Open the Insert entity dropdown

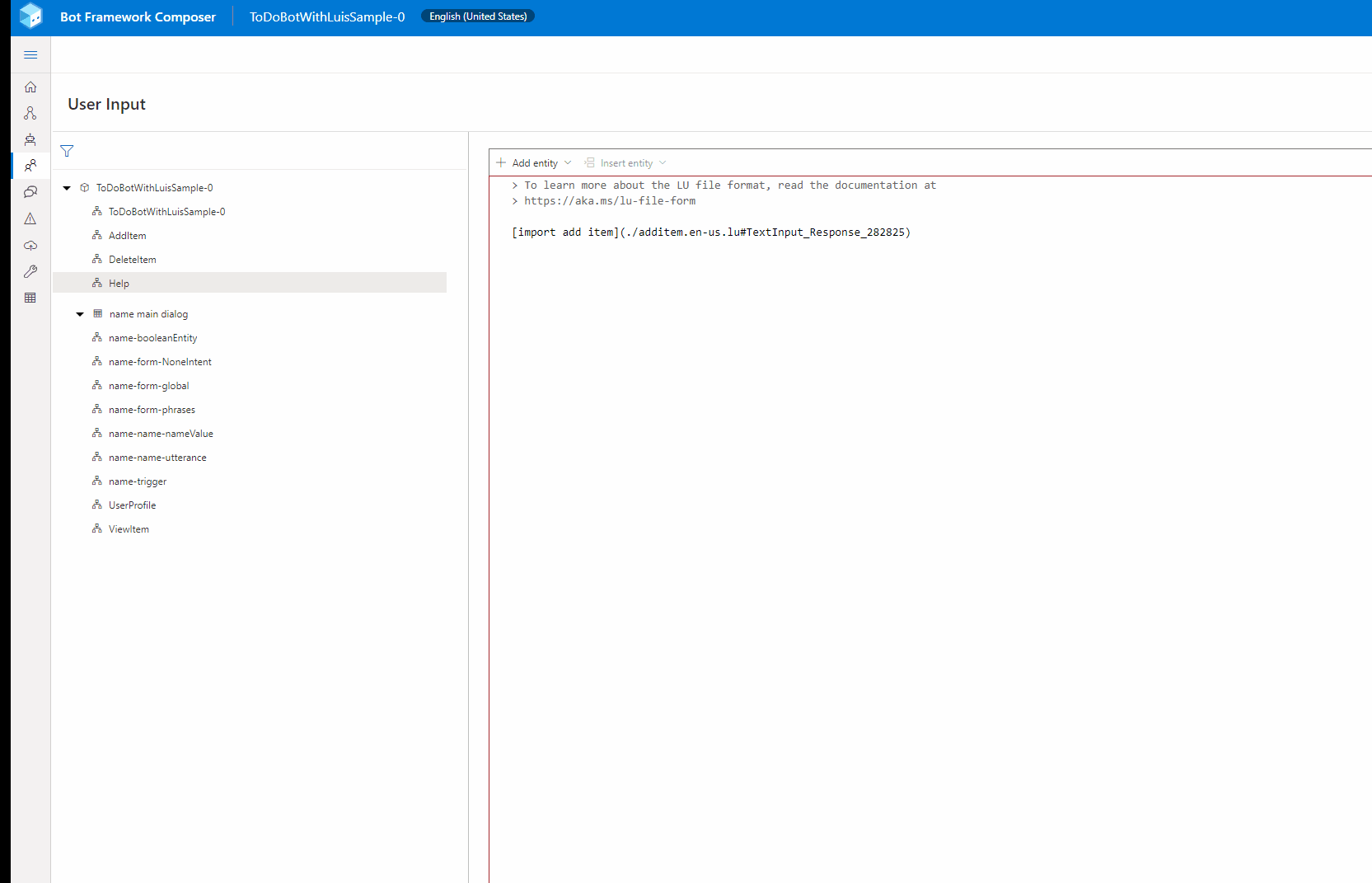point(625,163)
